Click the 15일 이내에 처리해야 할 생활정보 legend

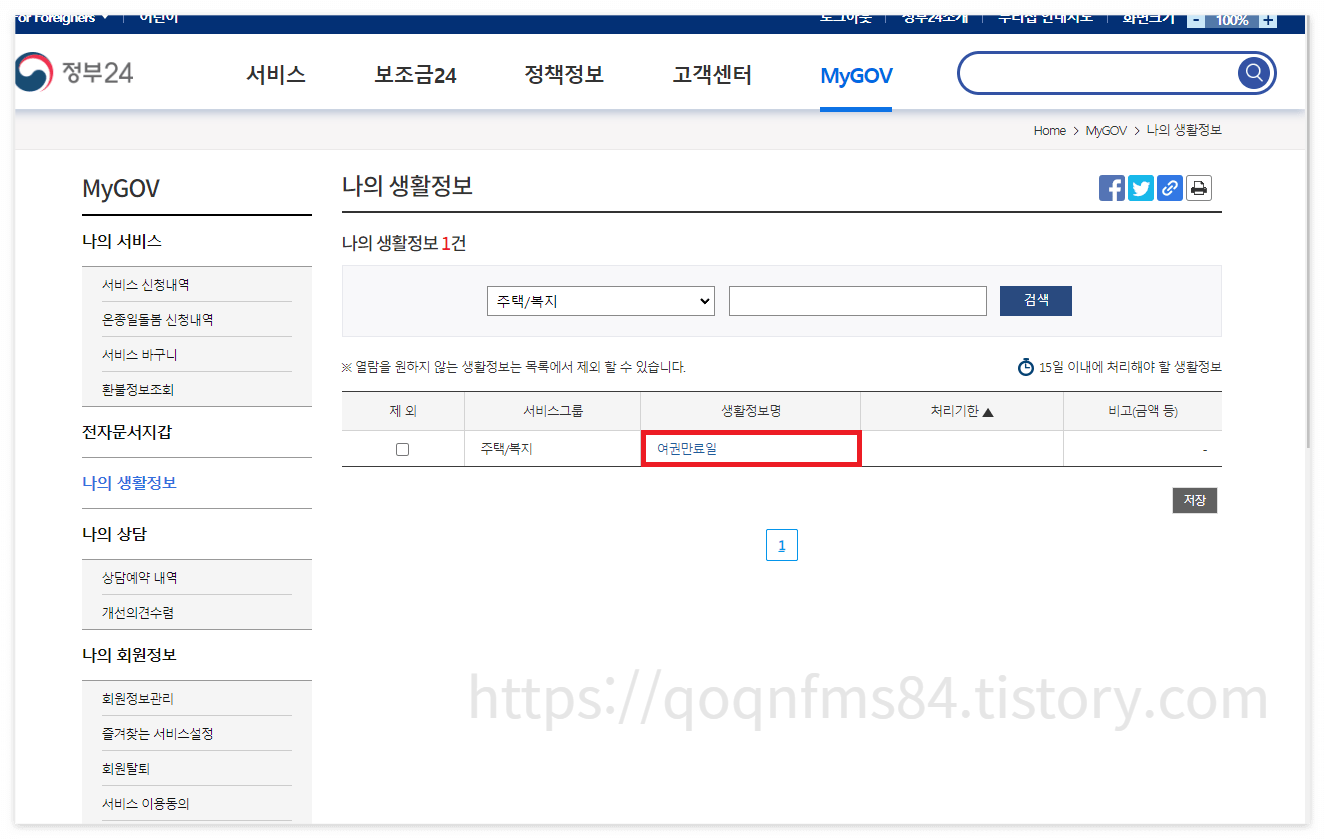(x=1120, y=367)
